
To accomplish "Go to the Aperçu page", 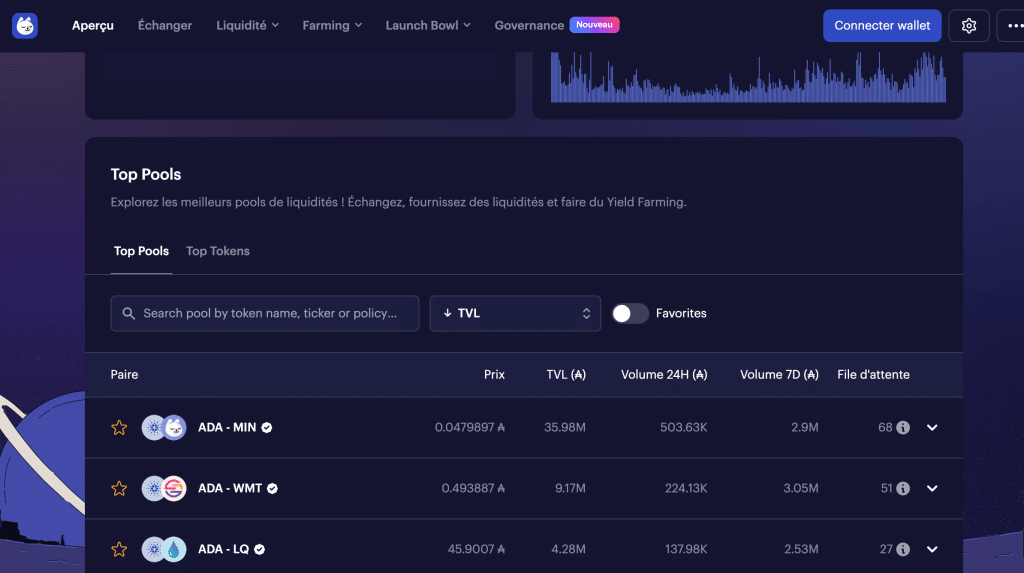I will point(93,25).
